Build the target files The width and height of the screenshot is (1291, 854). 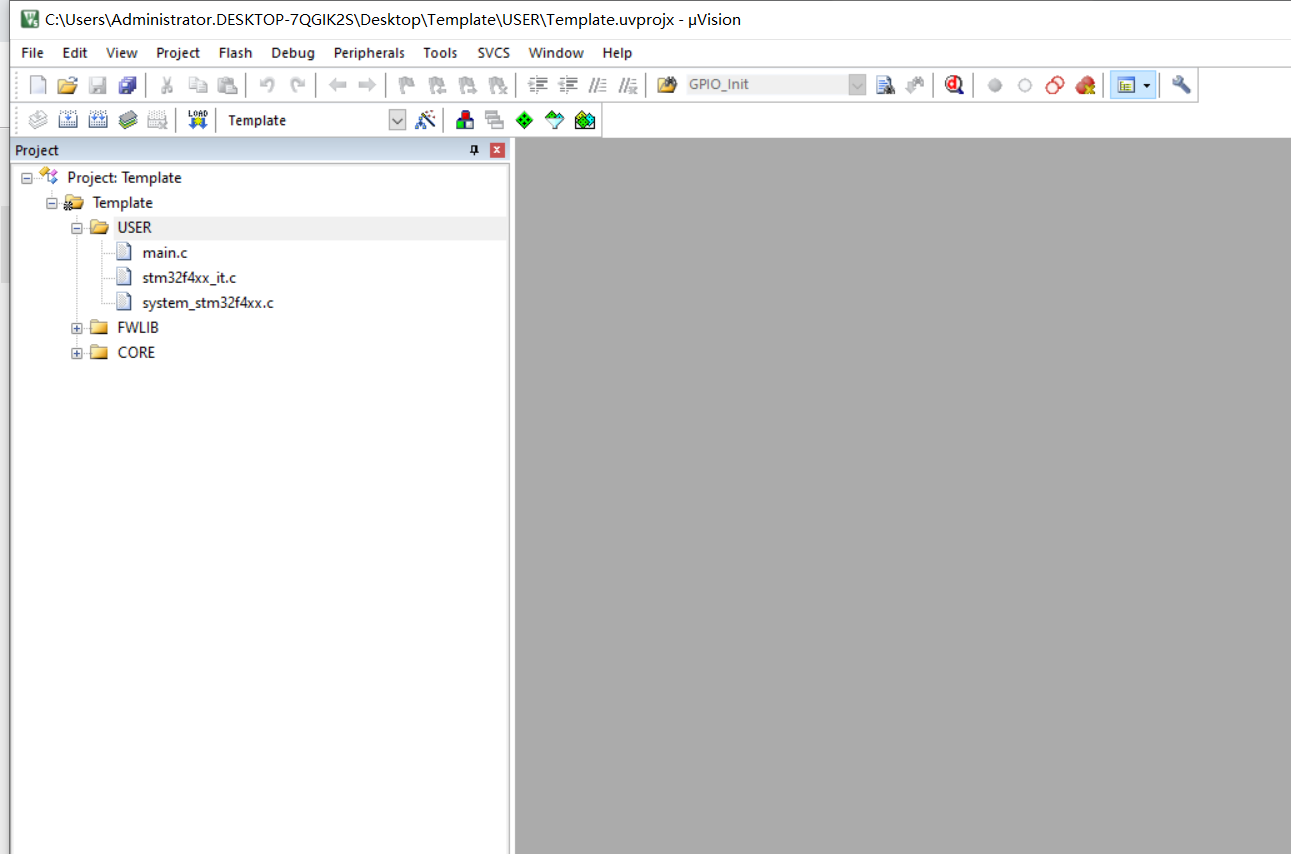(67, 120)
